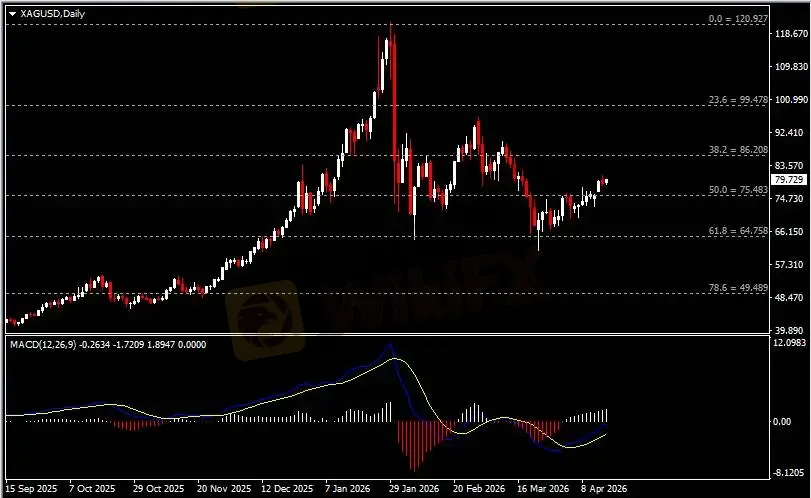Image resolution: width=811 pixels, height=498 pixels.
Task: Open the XAGUSD,Daily chart dropdown arrow
Action: tap(13, 14)
